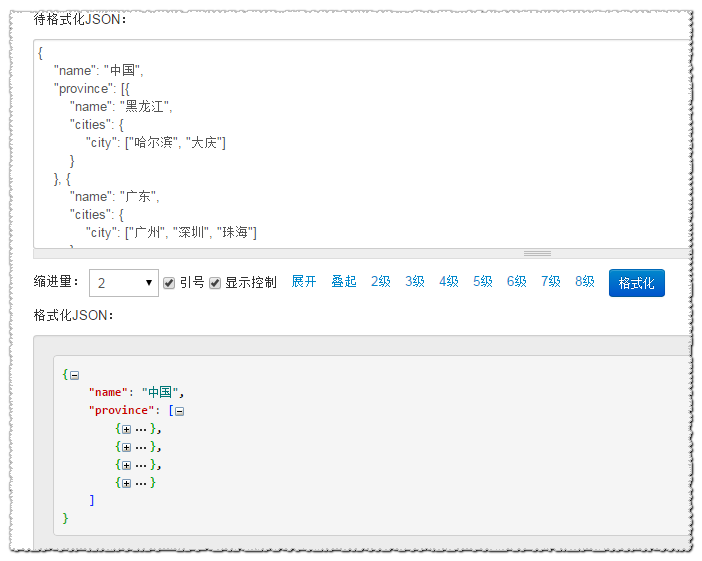Click the 叠起 link to collapse all
Screen dimensions: 702x561
[344, 282]
